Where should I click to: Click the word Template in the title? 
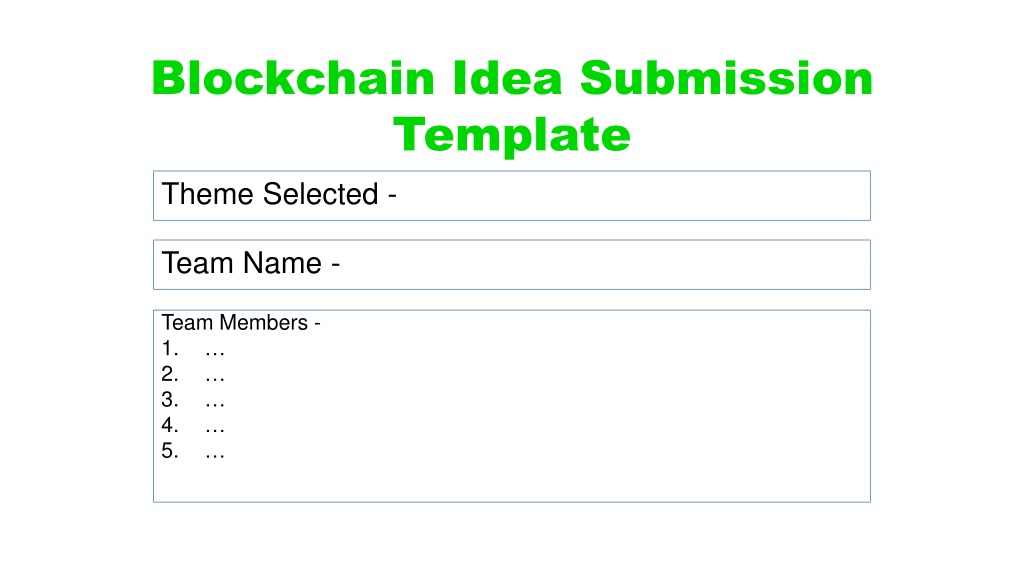[x=512, y=135]
